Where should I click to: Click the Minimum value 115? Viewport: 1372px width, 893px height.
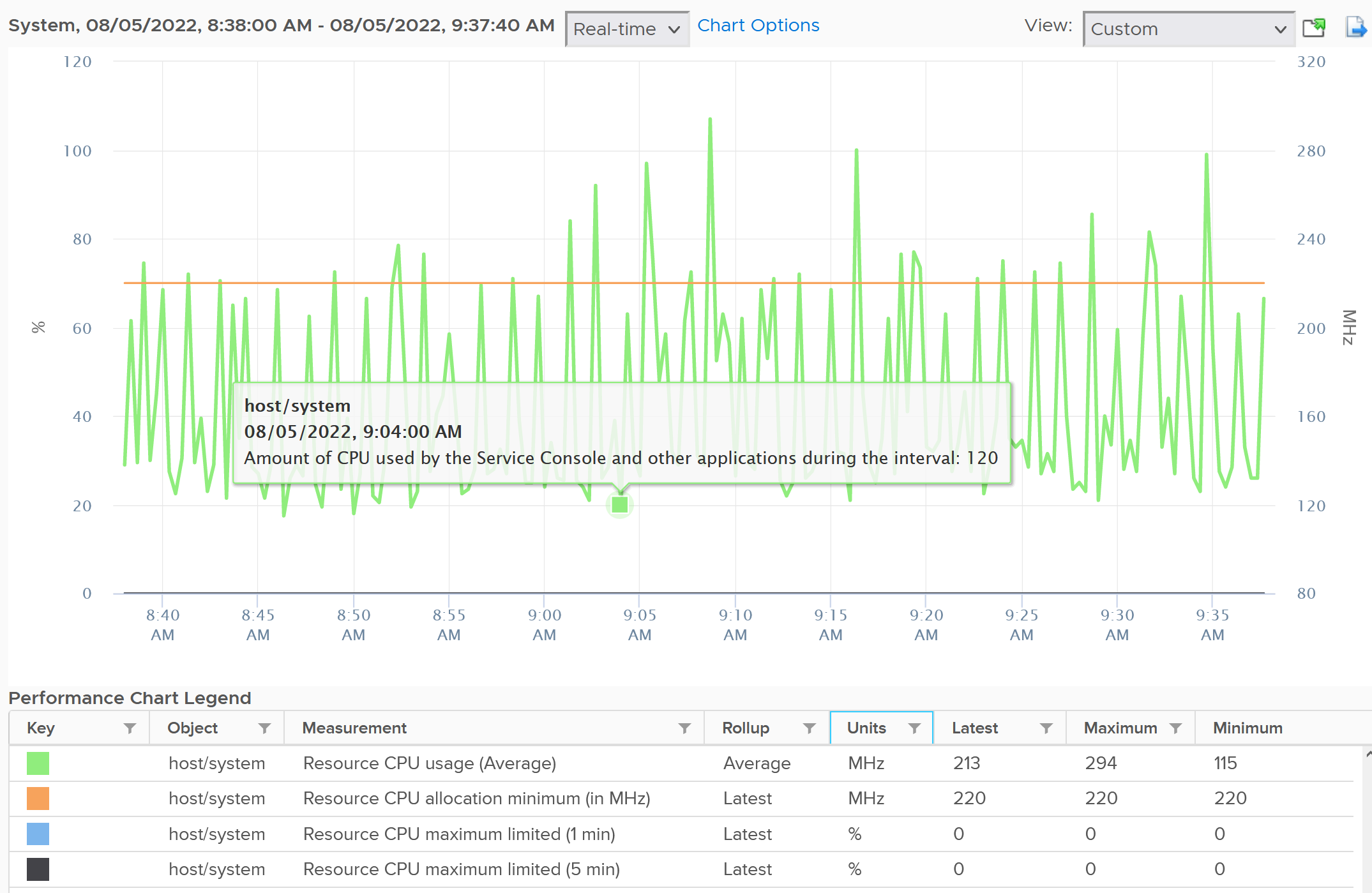click(x=1225, y=763)
